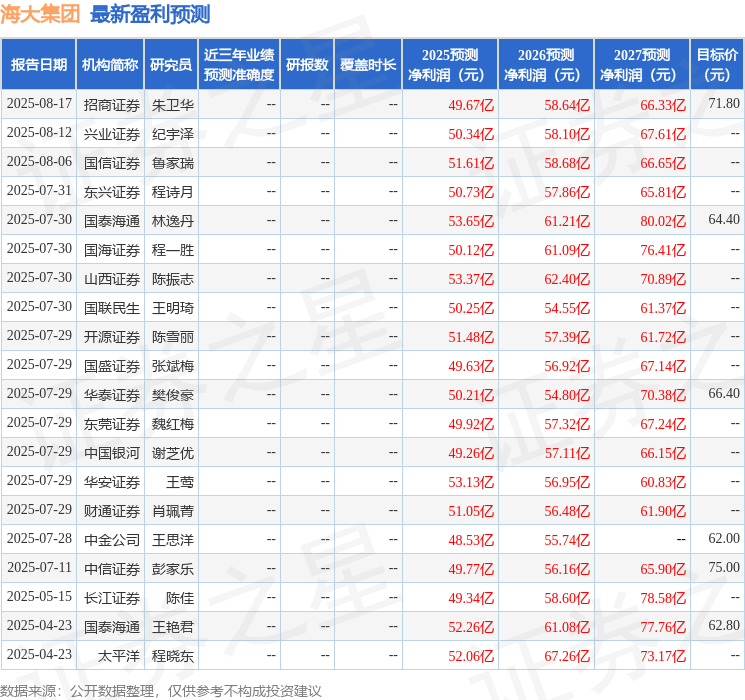This screenshot has height=700, width=745.
Task: Click the 国信证券 institution cell
Action: click(x=112, y=163)
